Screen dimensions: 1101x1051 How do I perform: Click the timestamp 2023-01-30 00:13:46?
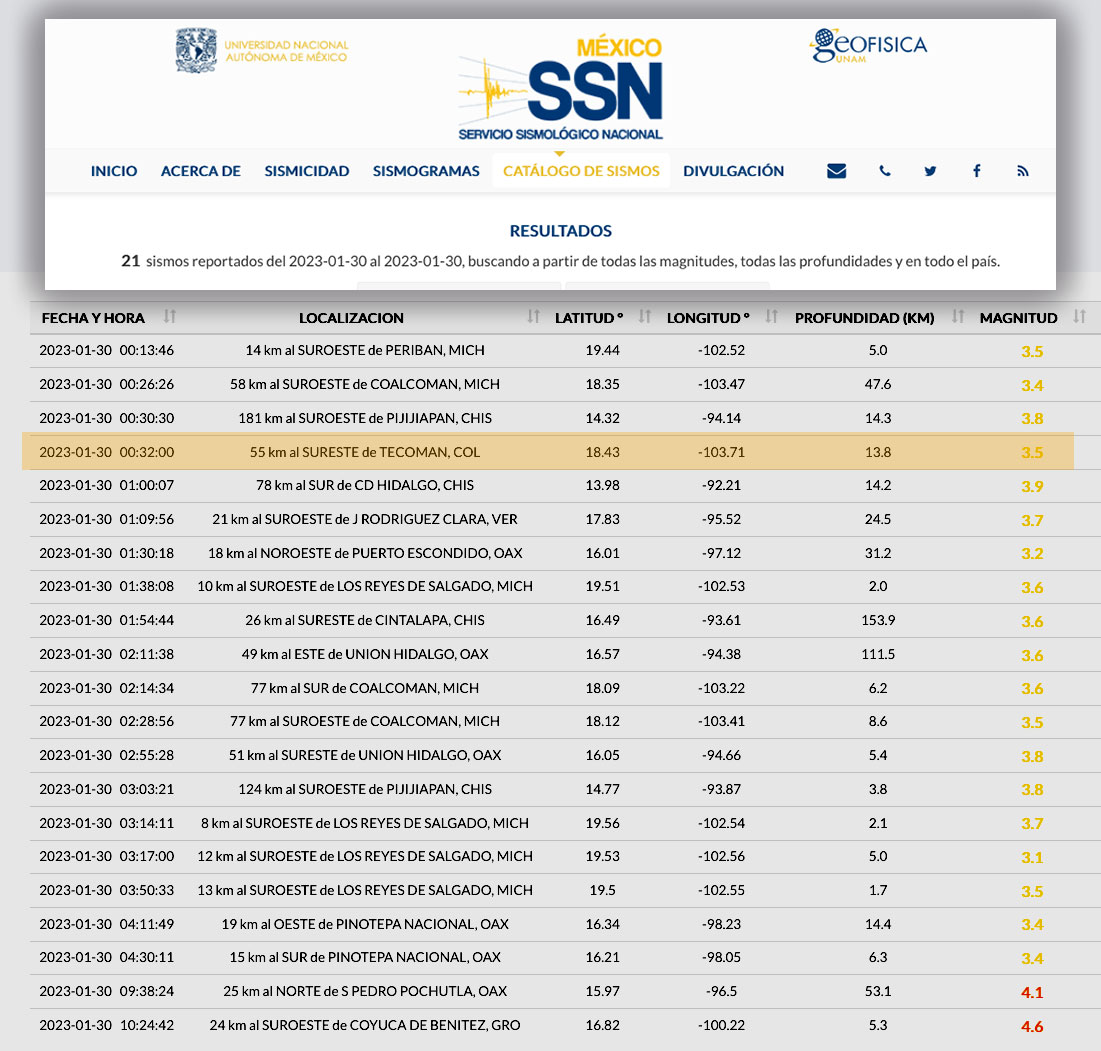107,350
